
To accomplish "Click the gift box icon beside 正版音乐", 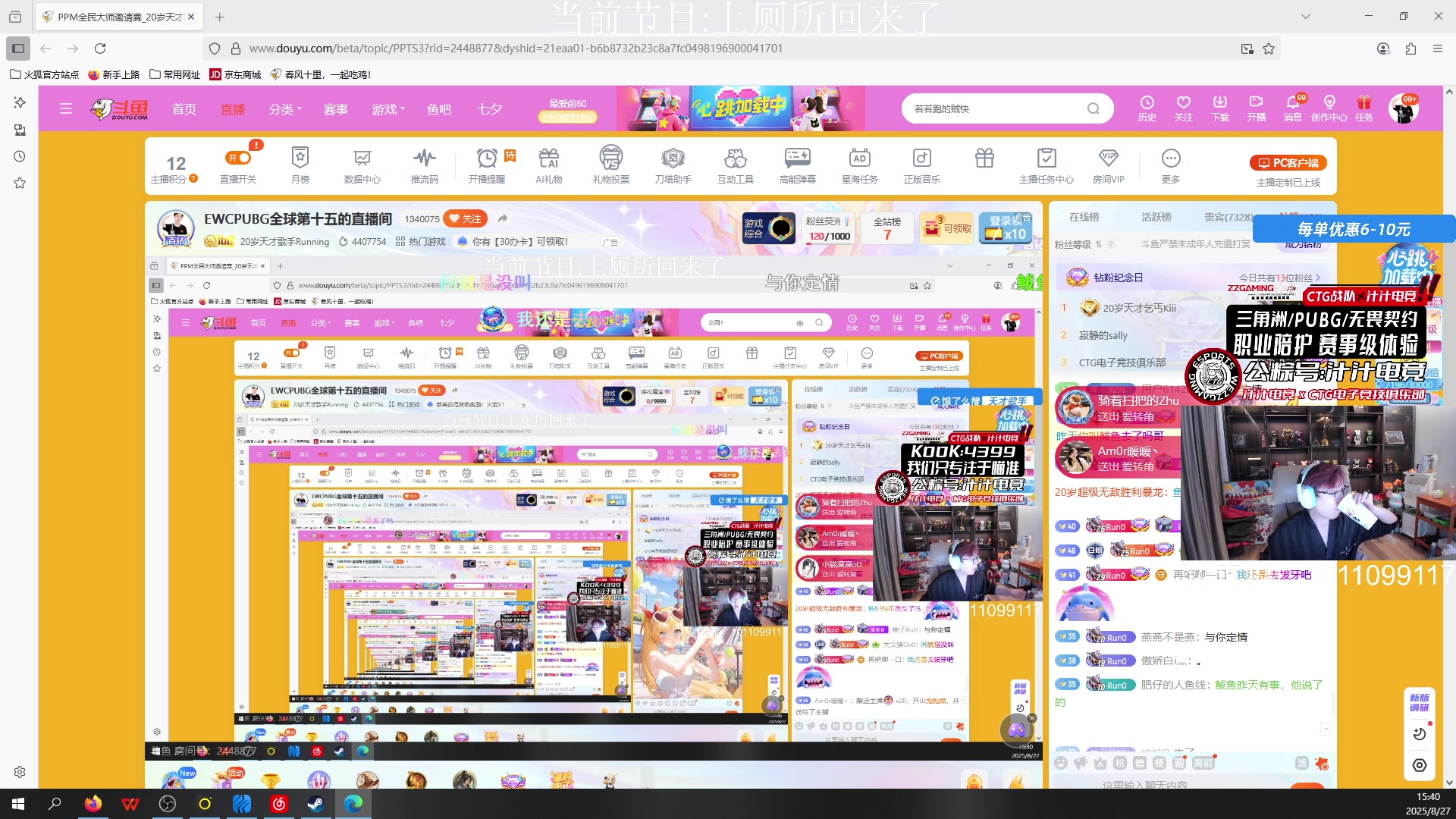I will pyautogui.click(x=984, y=158).
